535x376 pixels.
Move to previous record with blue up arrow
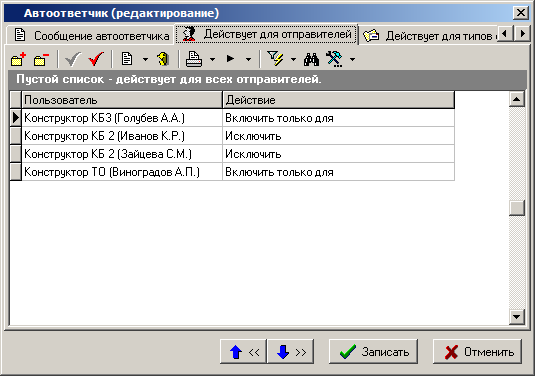(x=244, y=351)
